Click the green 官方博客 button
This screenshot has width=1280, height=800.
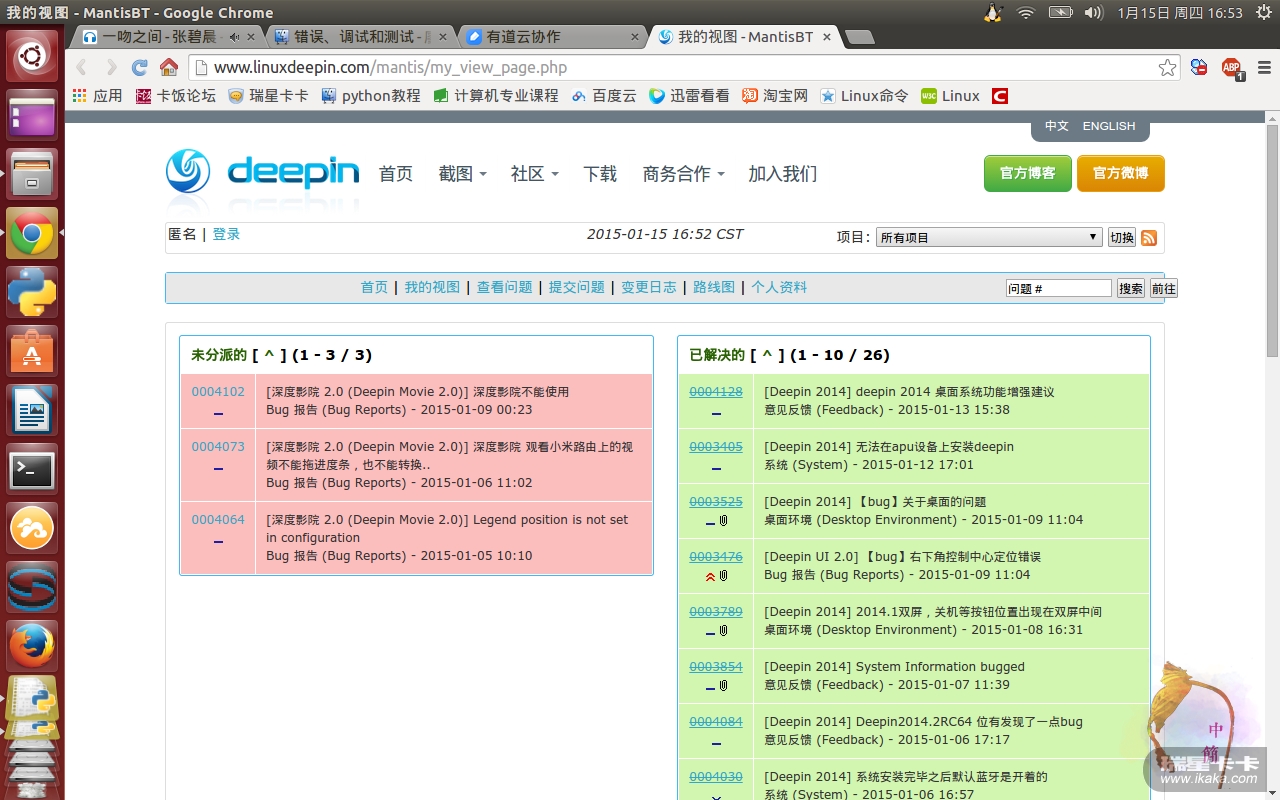1027,173
